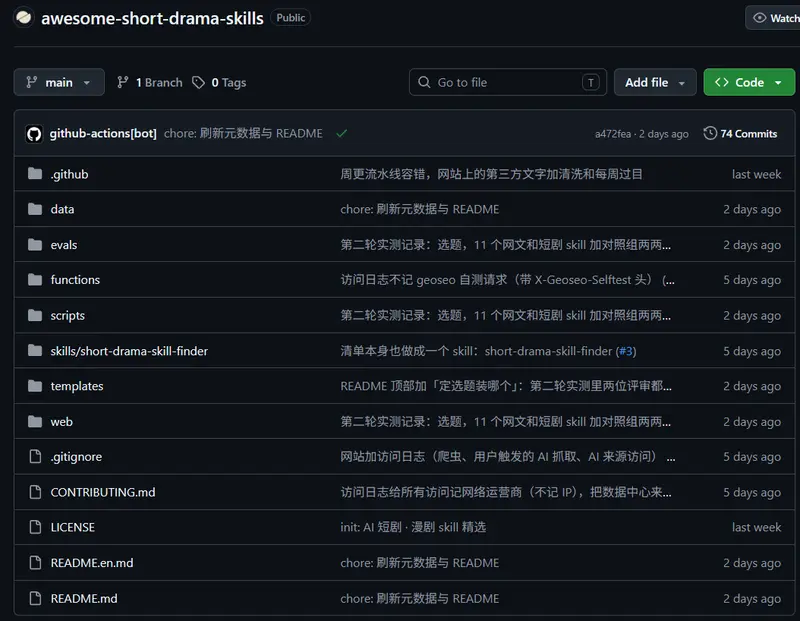Open the README.md file name

[84, 598]
